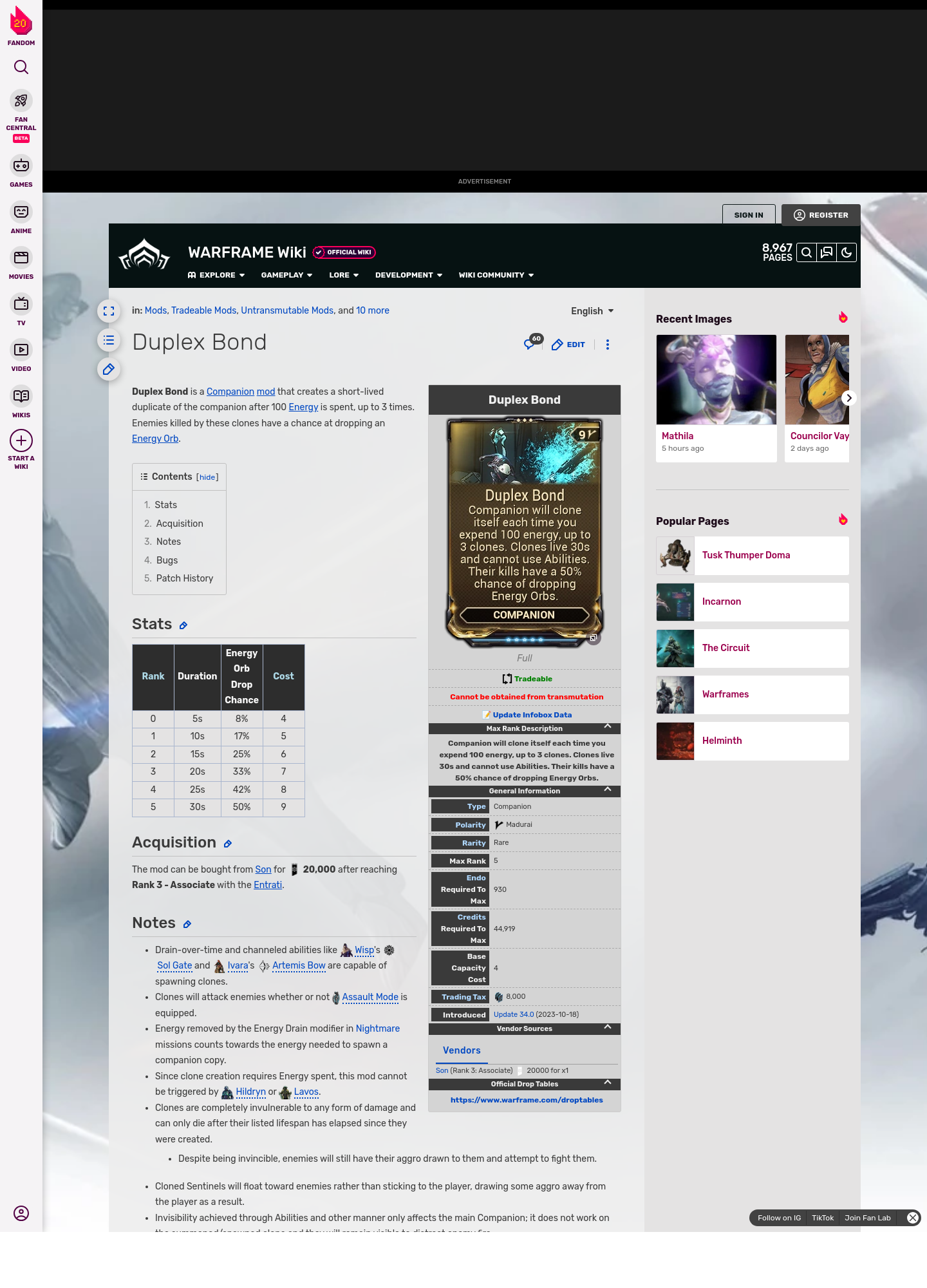This screenshot has height=1288, width=927.
Task: Open the EXPLORE dropdown menu
Action: (216, 275)
